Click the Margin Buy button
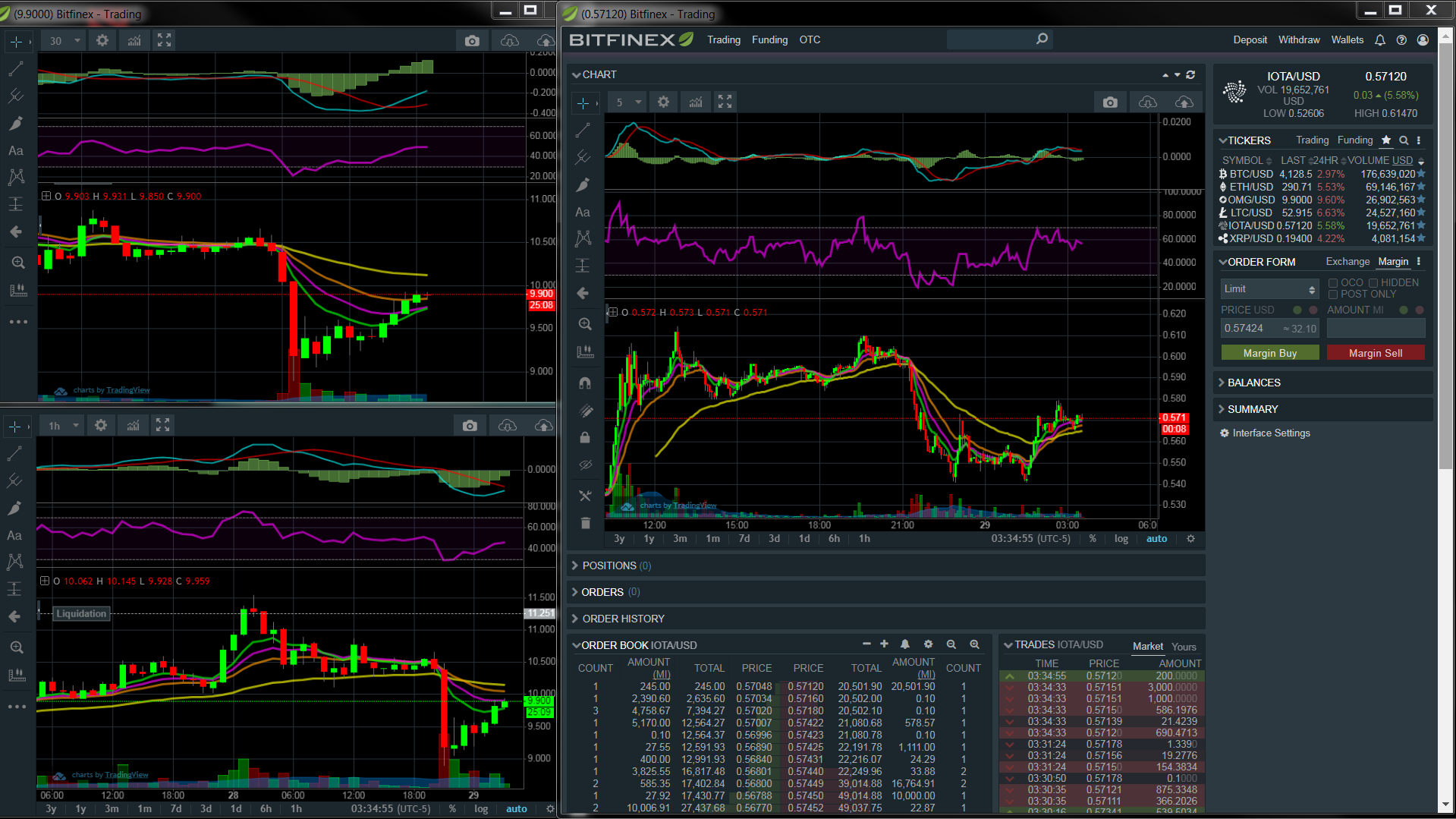 coord(1270,353)
